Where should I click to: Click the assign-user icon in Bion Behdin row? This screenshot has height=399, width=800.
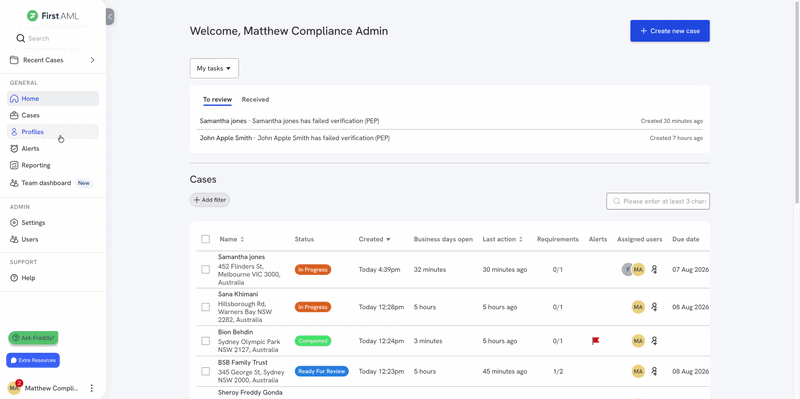coord(655,341)
